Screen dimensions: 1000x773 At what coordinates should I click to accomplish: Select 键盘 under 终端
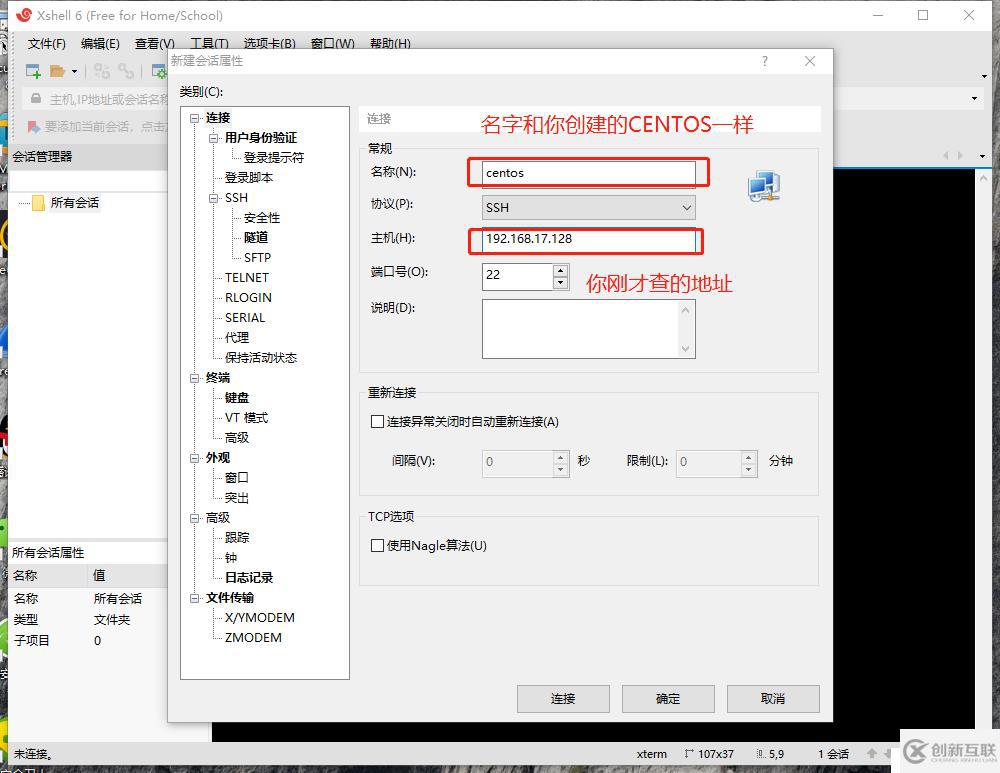(x=237, y=398)
